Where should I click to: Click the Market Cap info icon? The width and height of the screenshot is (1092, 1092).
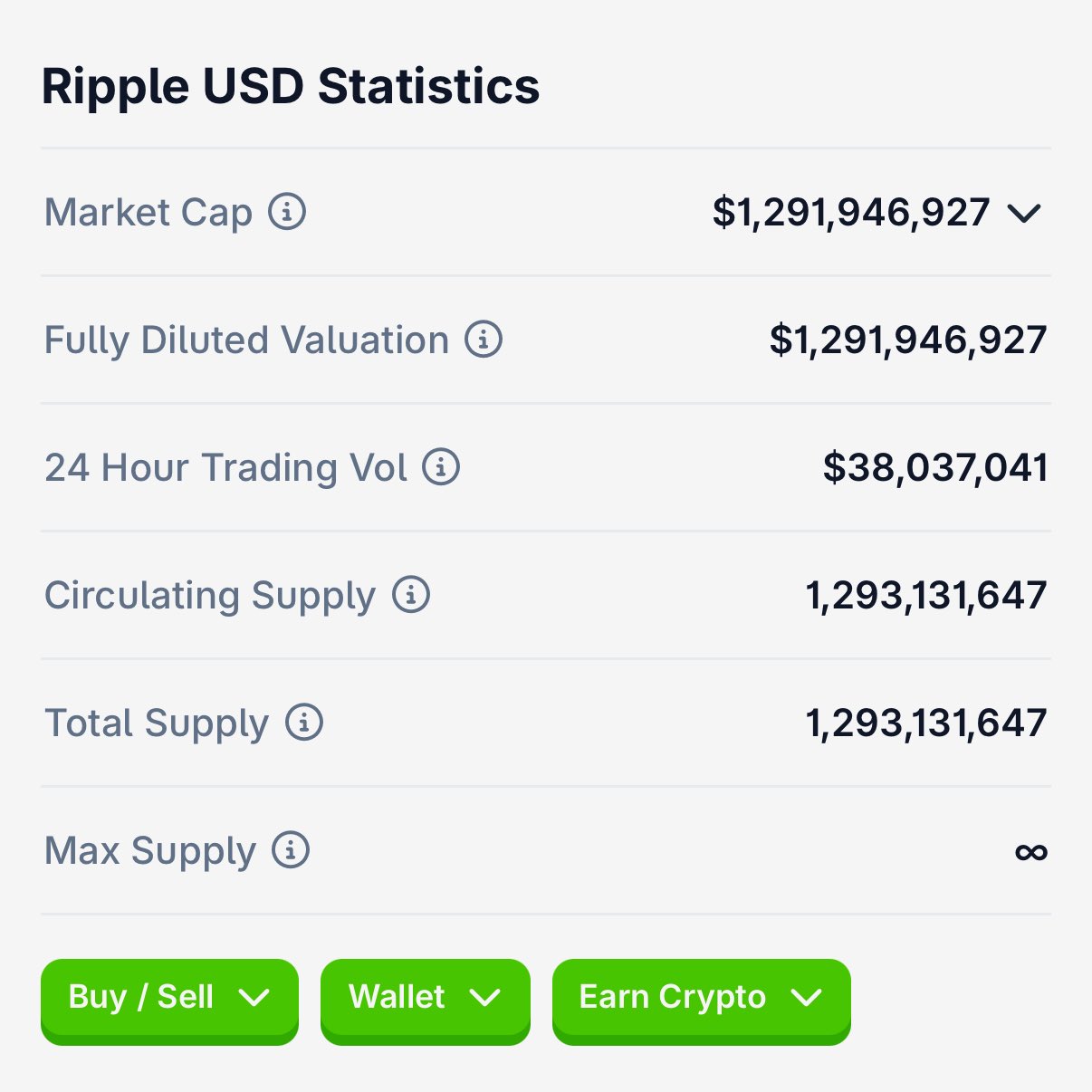(287, 212)
